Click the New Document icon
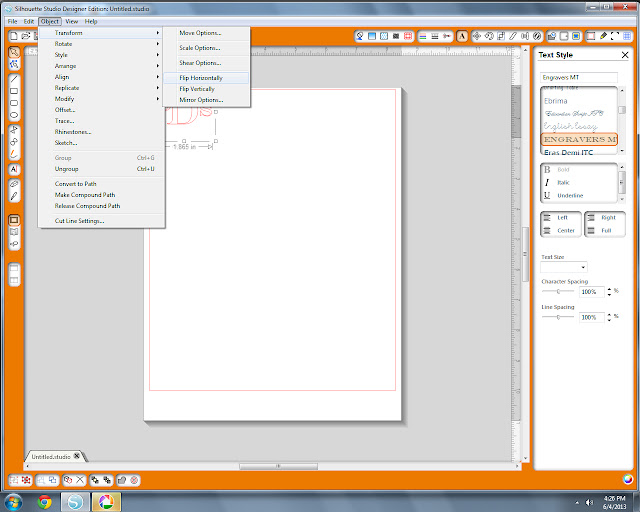Viewport: 640px width, 512px height. coord(13,36)
